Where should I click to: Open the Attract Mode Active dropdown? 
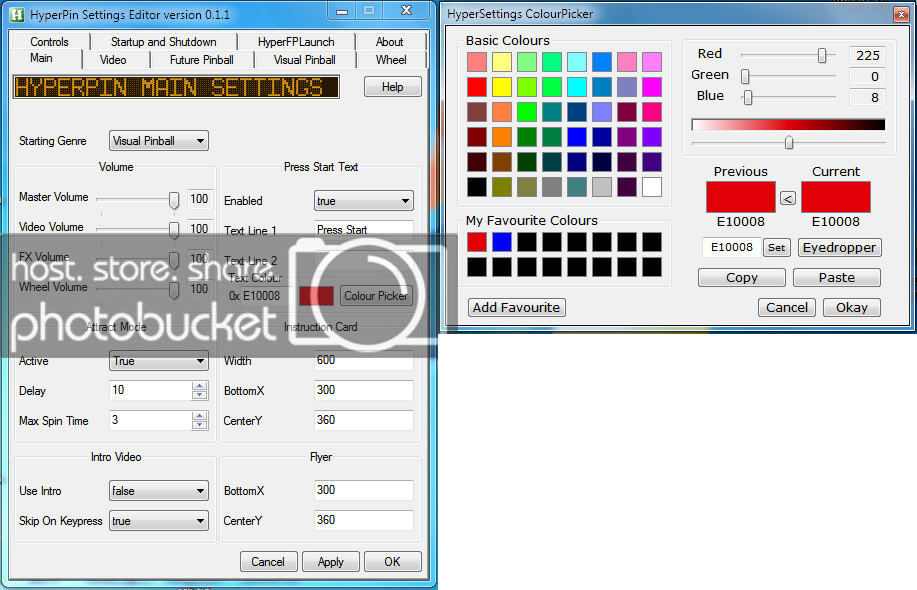pyautogui.click(x=158, y=361)
